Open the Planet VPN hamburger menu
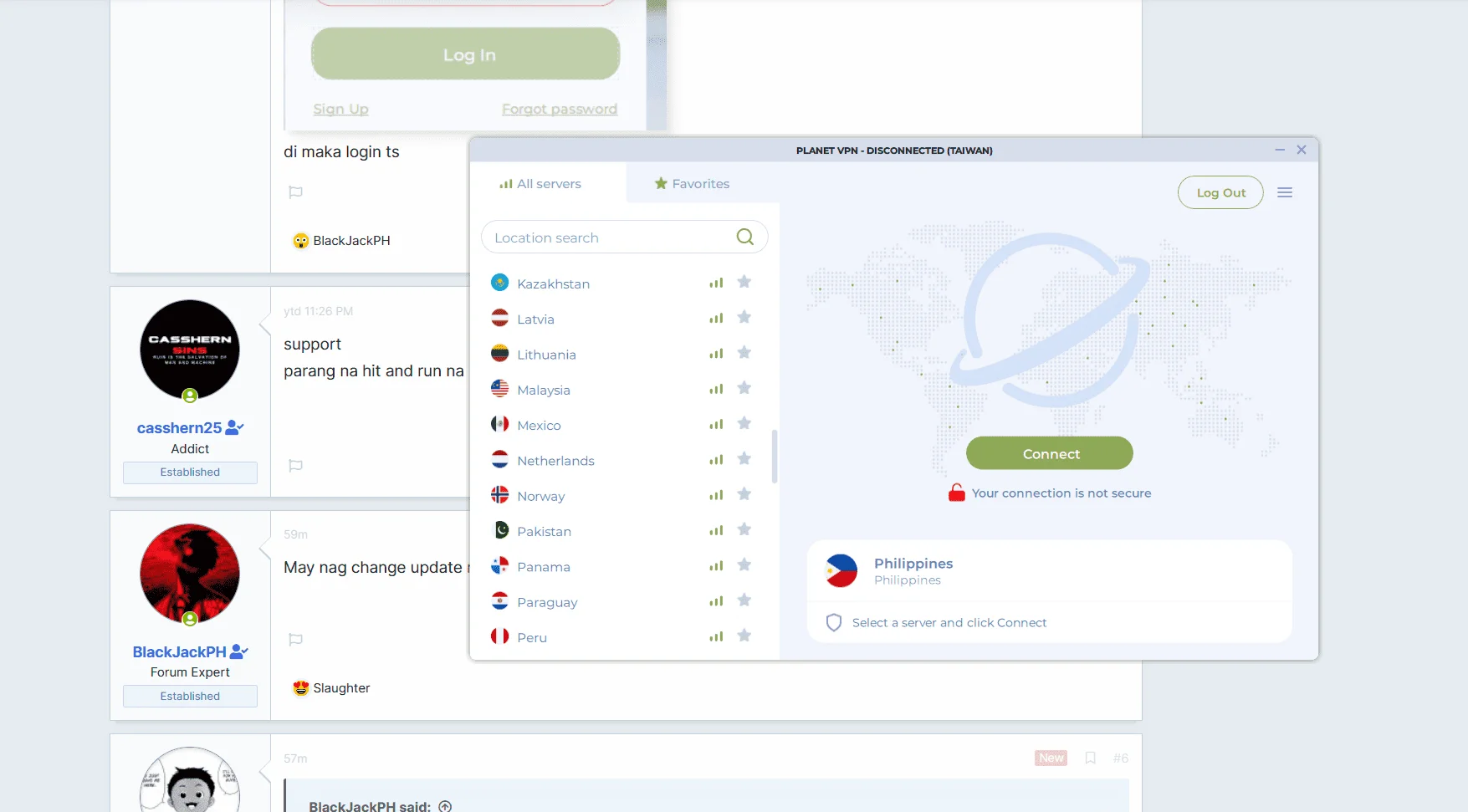The width and height of the screenshot is (1468, 812). coord(1285,192)
